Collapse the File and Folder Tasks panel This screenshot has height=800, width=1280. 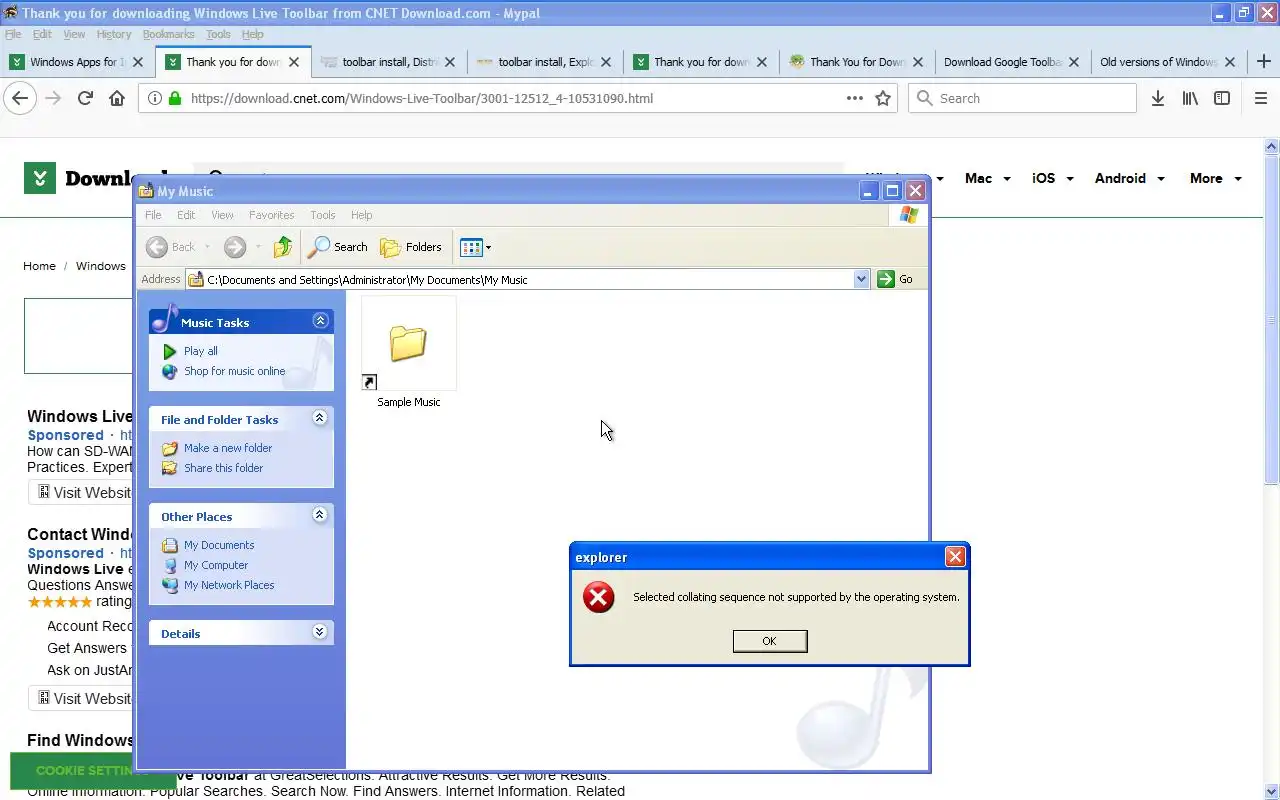coord(320,418)
